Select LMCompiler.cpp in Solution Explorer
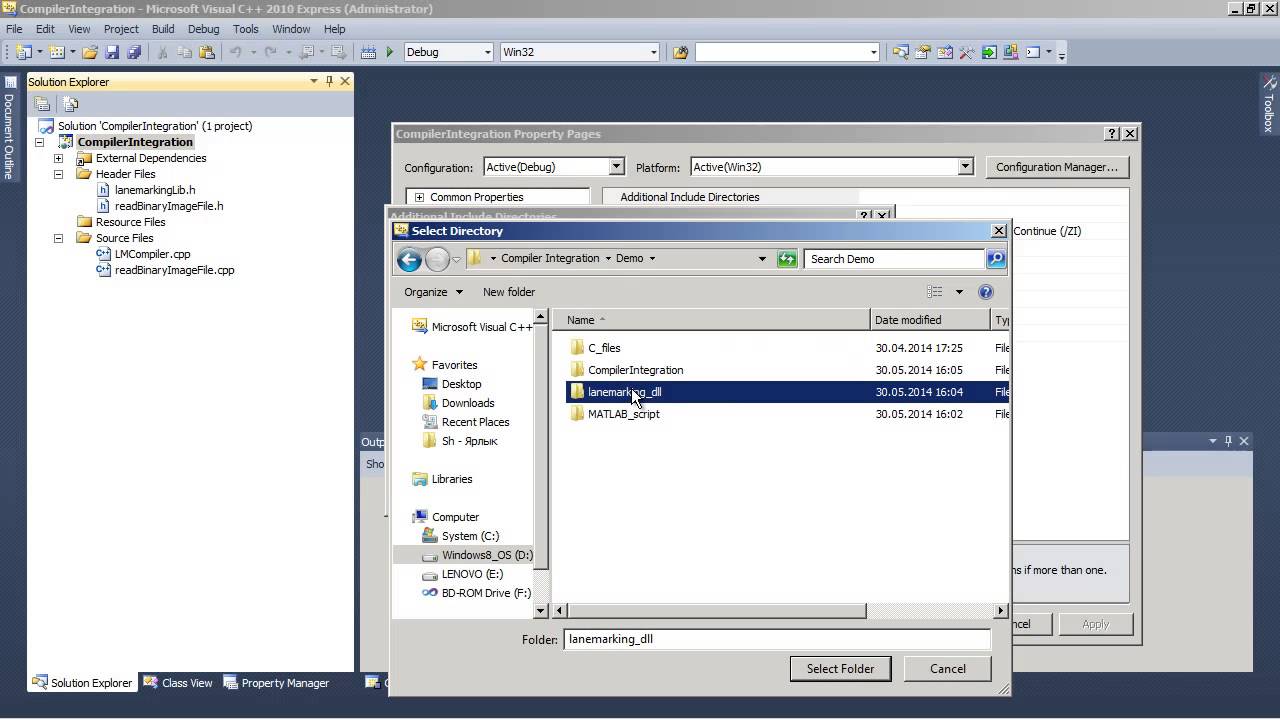 152,254
